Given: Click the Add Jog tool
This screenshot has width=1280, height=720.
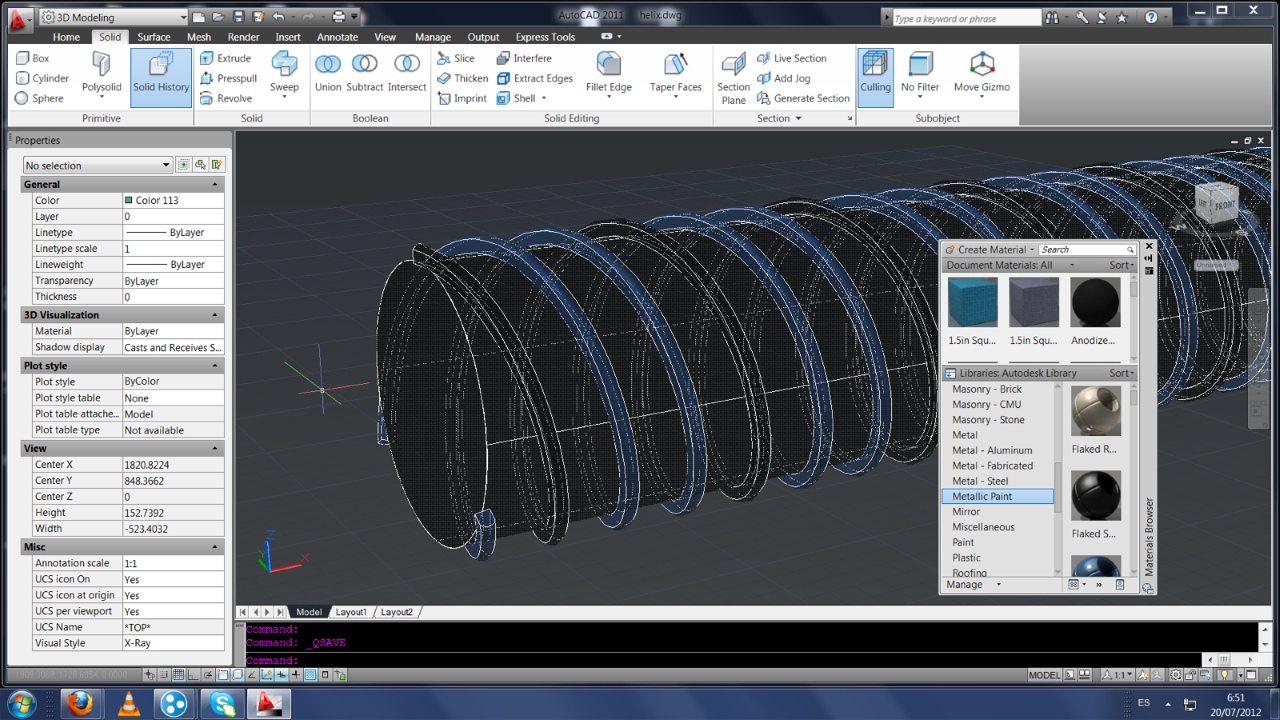Looking at the screenshot, I should pos(783,78).
